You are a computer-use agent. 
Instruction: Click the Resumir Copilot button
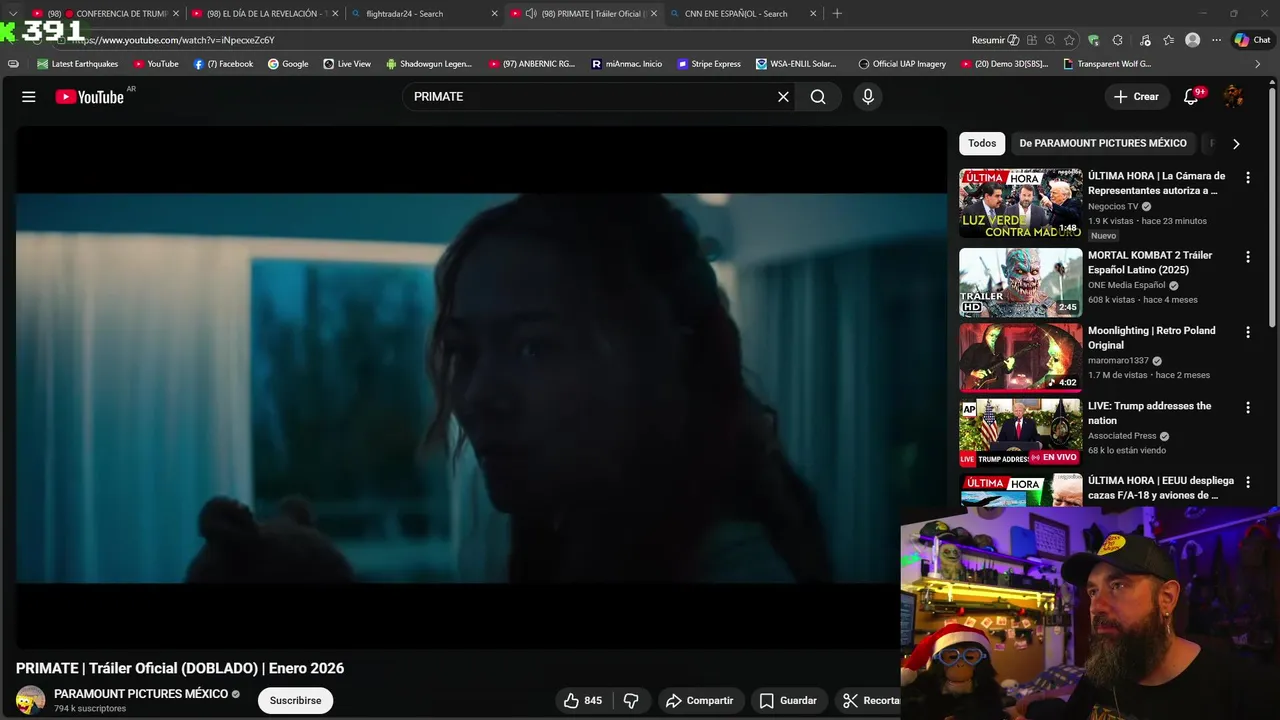coord(995,40)
